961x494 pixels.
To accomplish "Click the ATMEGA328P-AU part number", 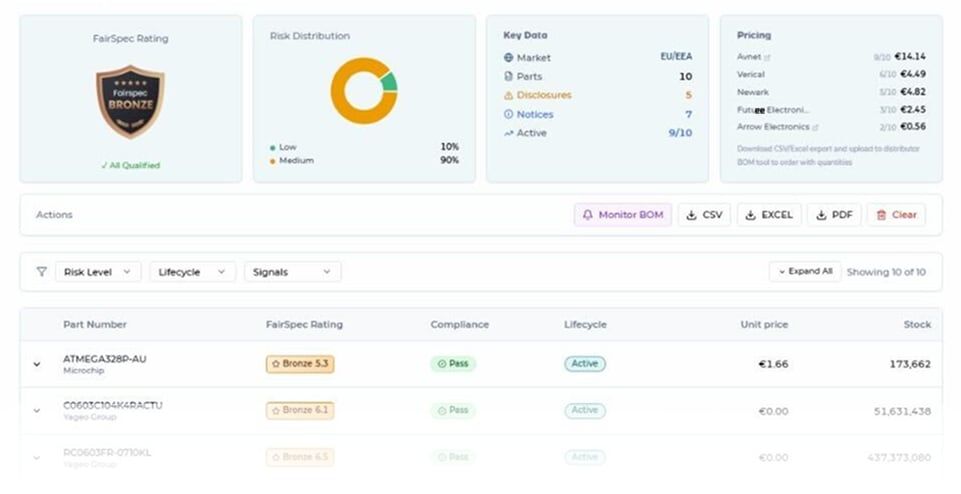I will tap(105, 359).
